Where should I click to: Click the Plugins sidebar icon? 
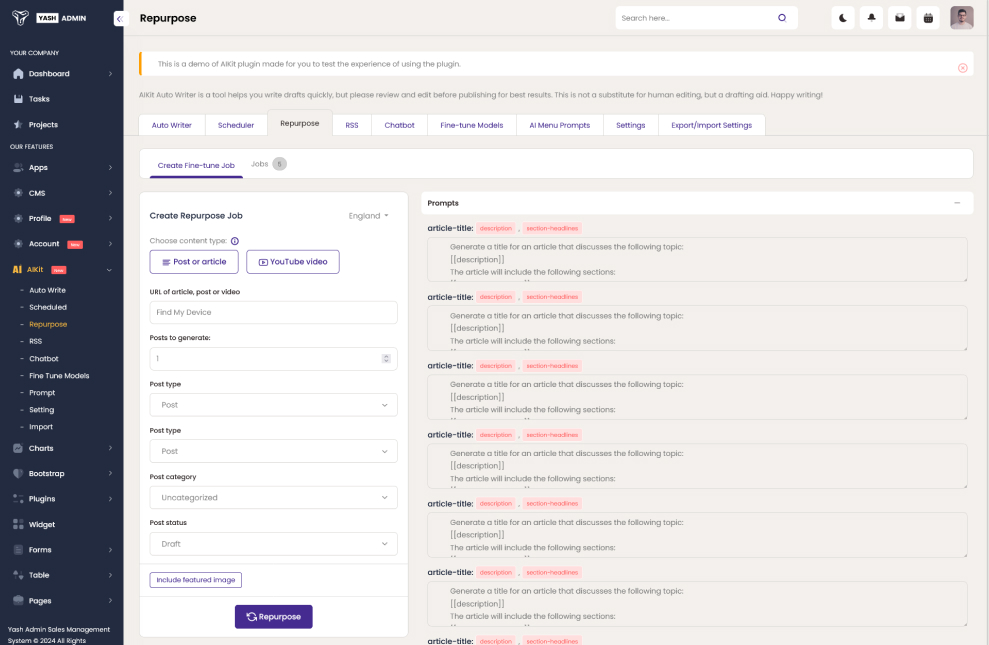(18, 499)
